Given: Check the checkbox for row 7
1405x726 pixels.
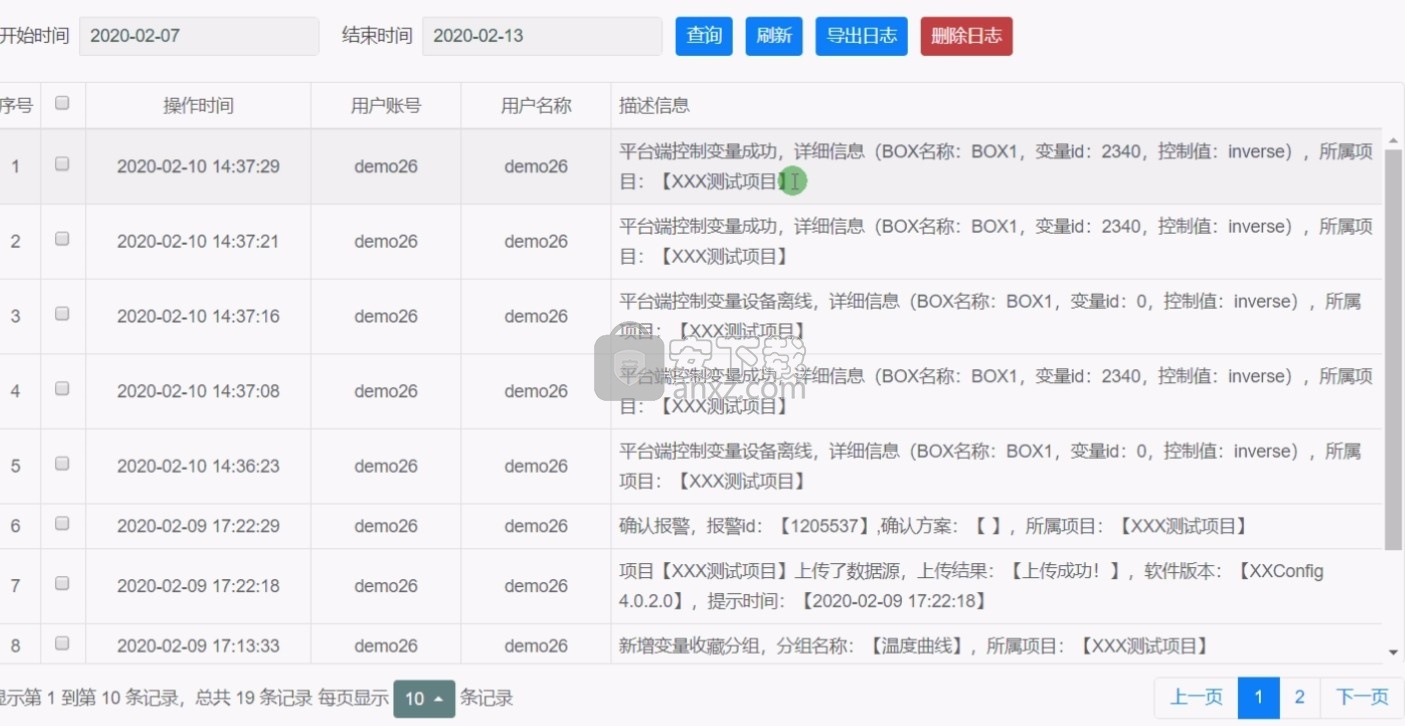Looking at the screenshot, I should (x=62, y=584).
